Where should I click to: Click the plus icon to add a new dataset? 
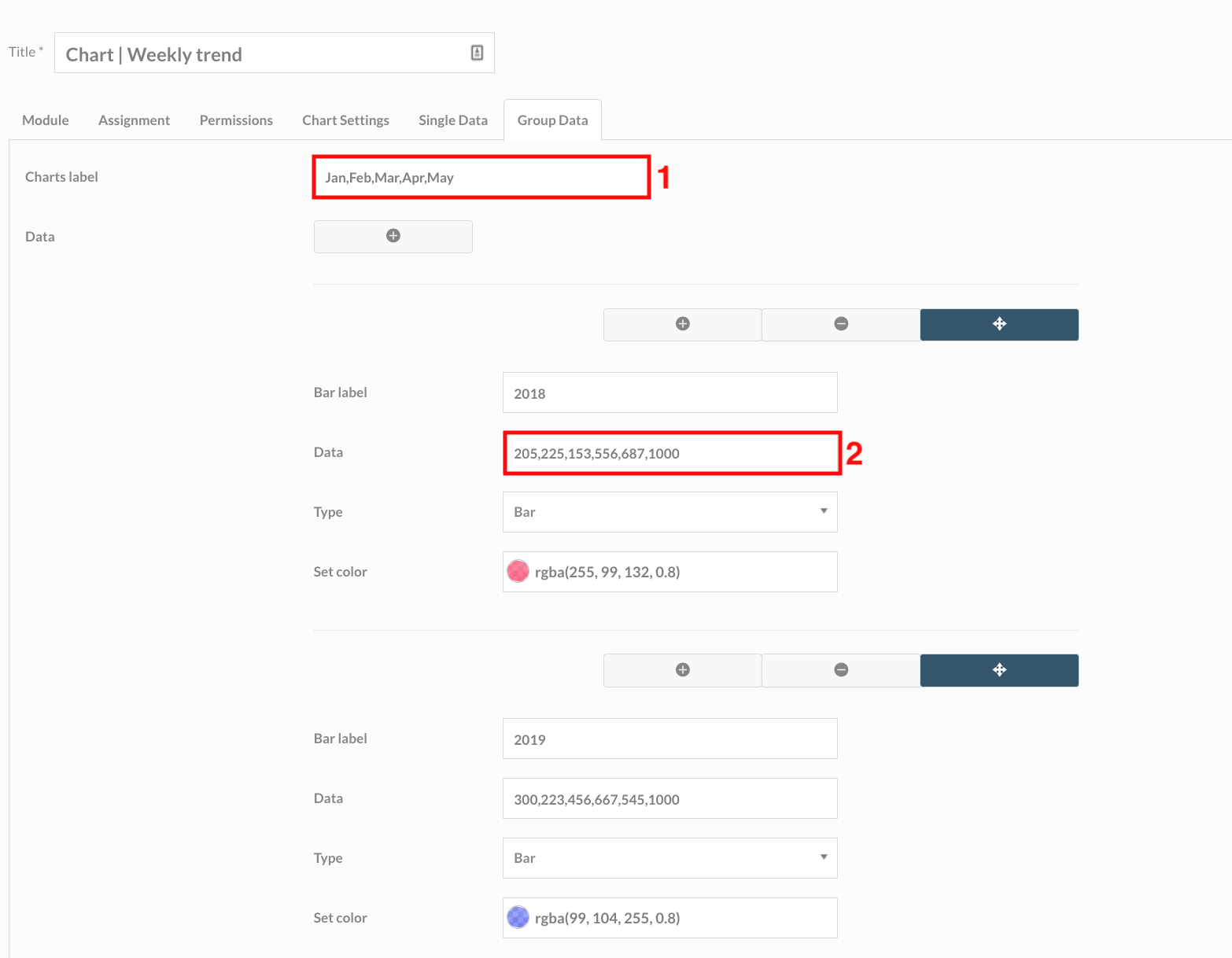(393, 236)
